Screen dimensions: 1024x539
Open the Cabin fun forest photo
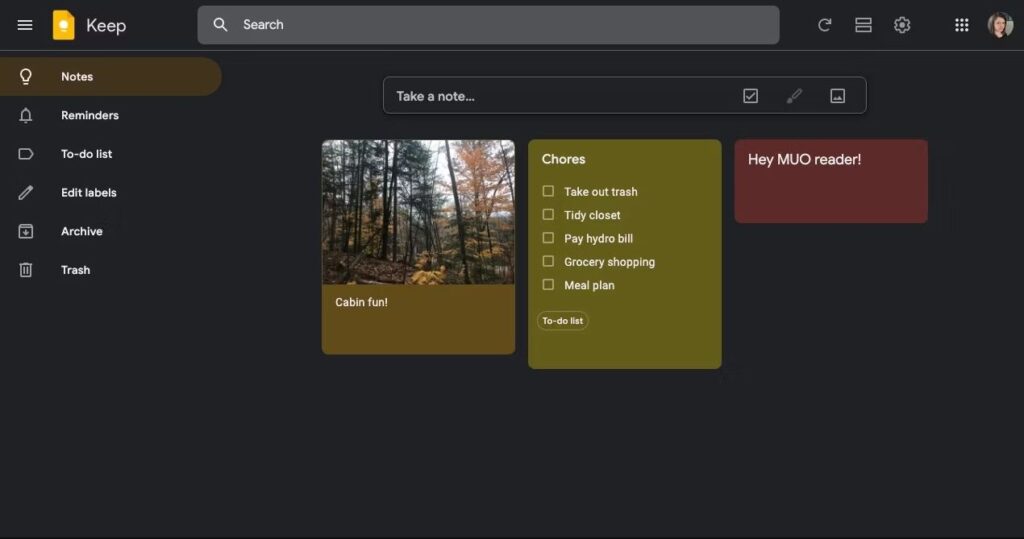(418, 212)
